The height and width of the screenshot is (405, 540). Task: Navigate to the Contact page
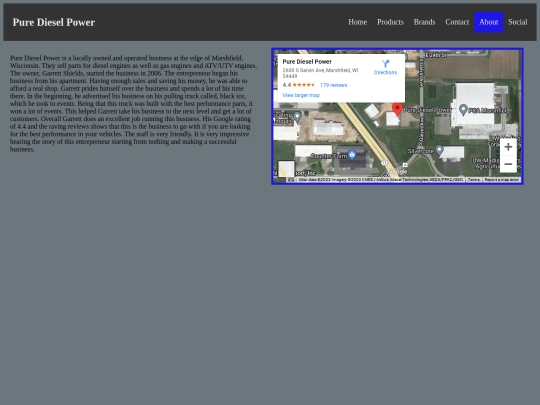(x=457, y=22)
